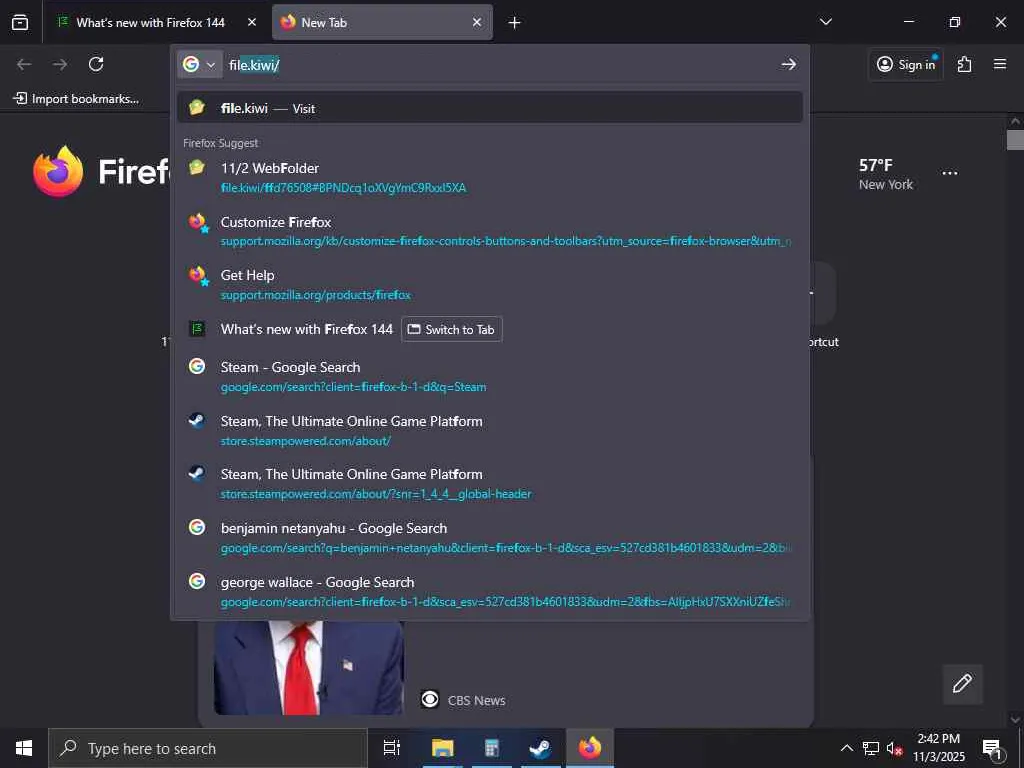Click the page vertical scrollbar thumb
Screen dimensions: 1024x768
click(x=1015, y=140)
